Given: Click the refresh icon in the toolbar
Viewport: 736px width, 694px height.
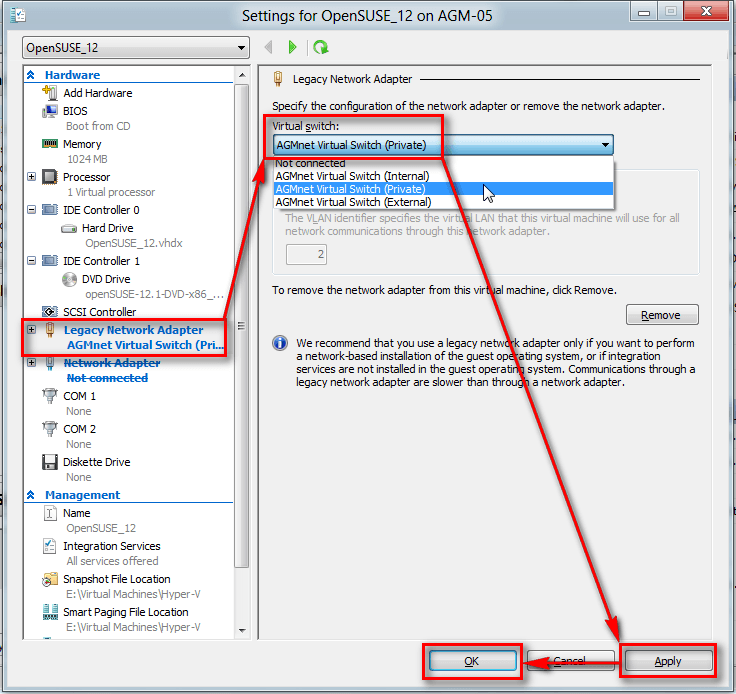Looking at the screenshot, I should coord(320,47).
